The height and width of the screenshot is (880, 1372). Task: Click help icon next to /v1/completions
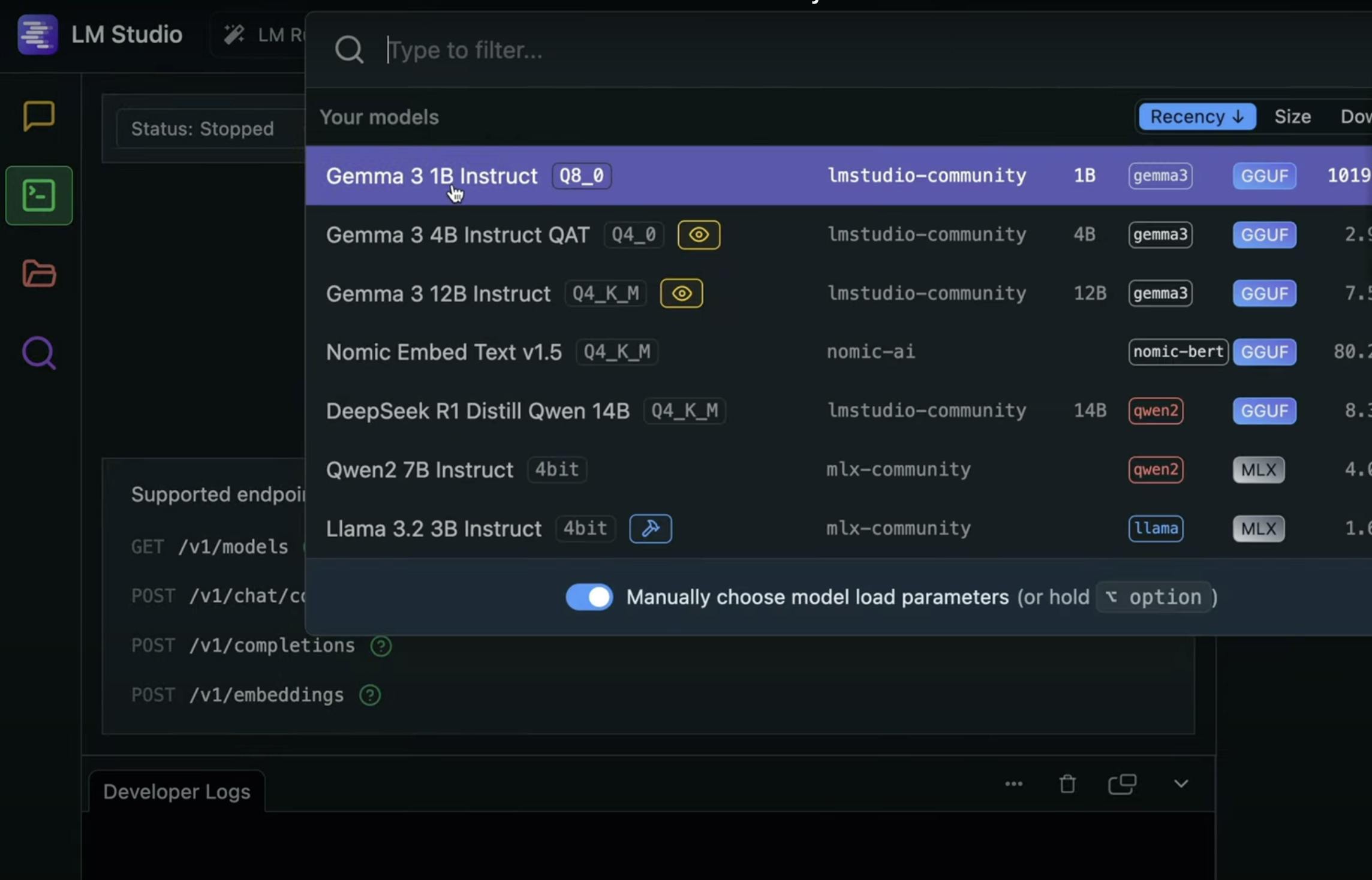(x=381, y=646)
